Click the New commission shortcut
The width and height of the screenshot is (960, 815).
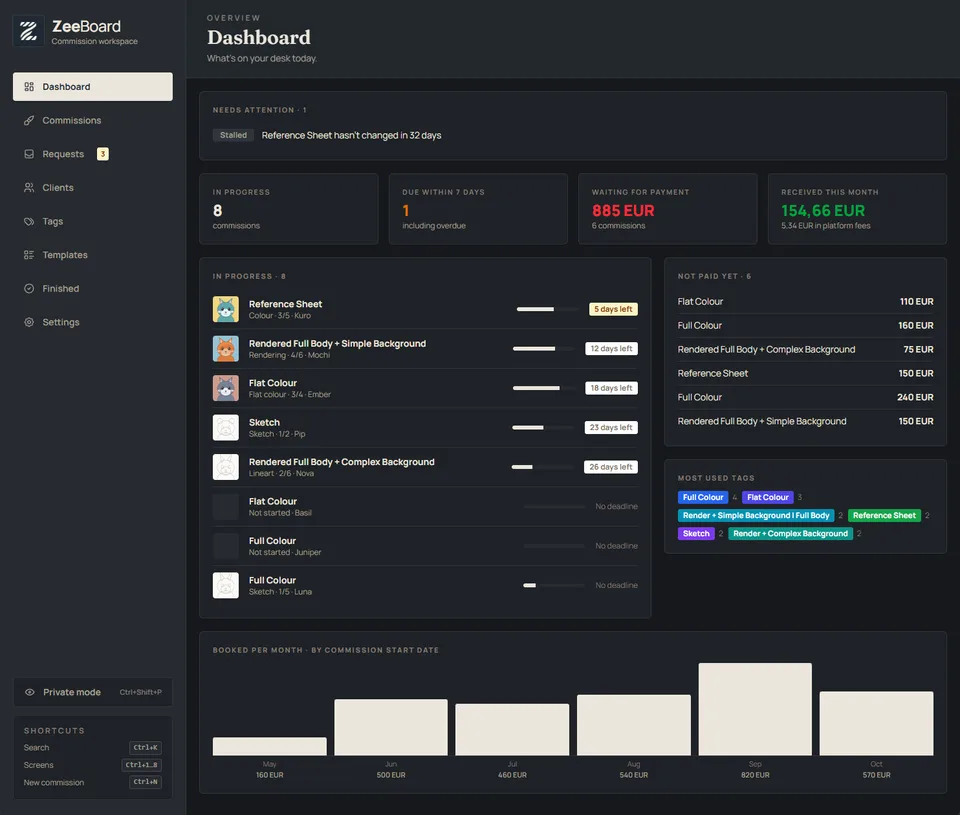click(92, 783)
